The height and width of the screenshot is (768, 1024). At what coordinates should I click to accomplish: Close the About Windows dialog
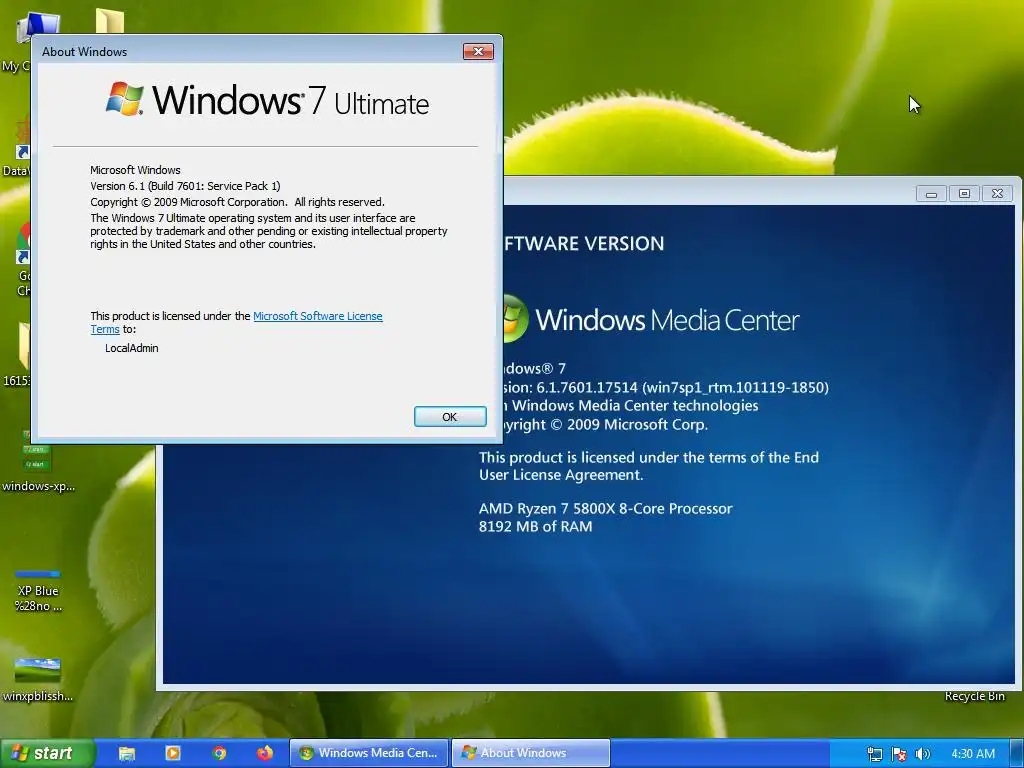[x=478, y=52]
